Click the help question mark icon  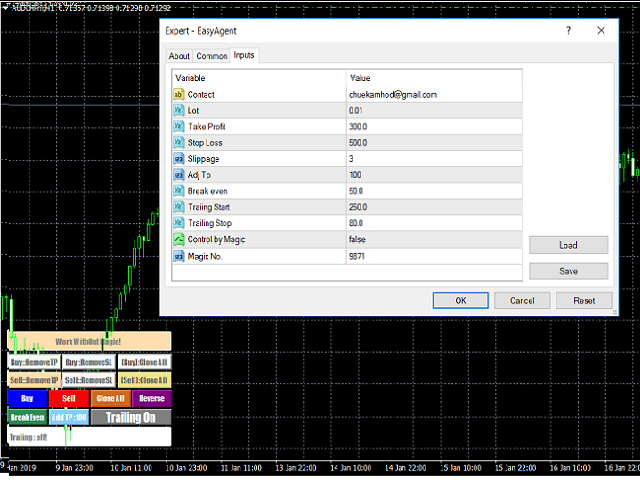tap(569, 31)
